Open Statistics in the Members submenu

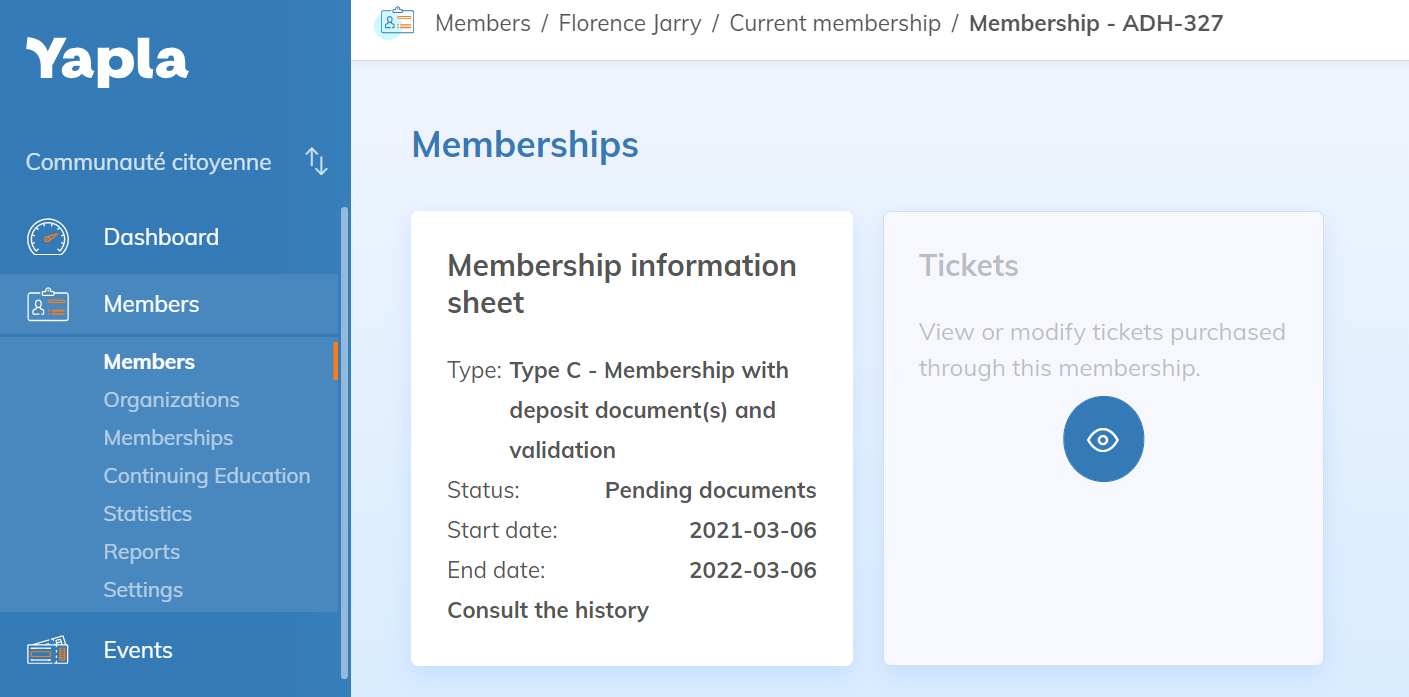tap(147, 514)
